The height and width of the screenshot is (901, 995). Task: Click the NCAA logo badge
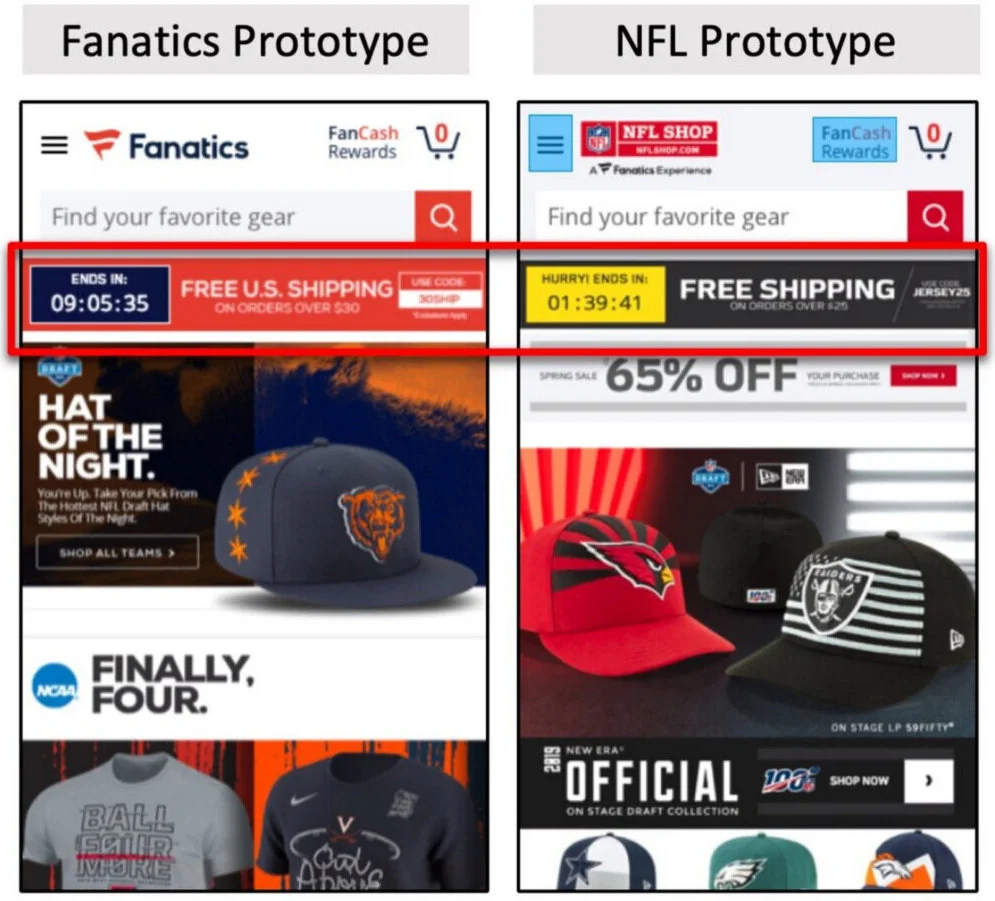pos(55,687)
